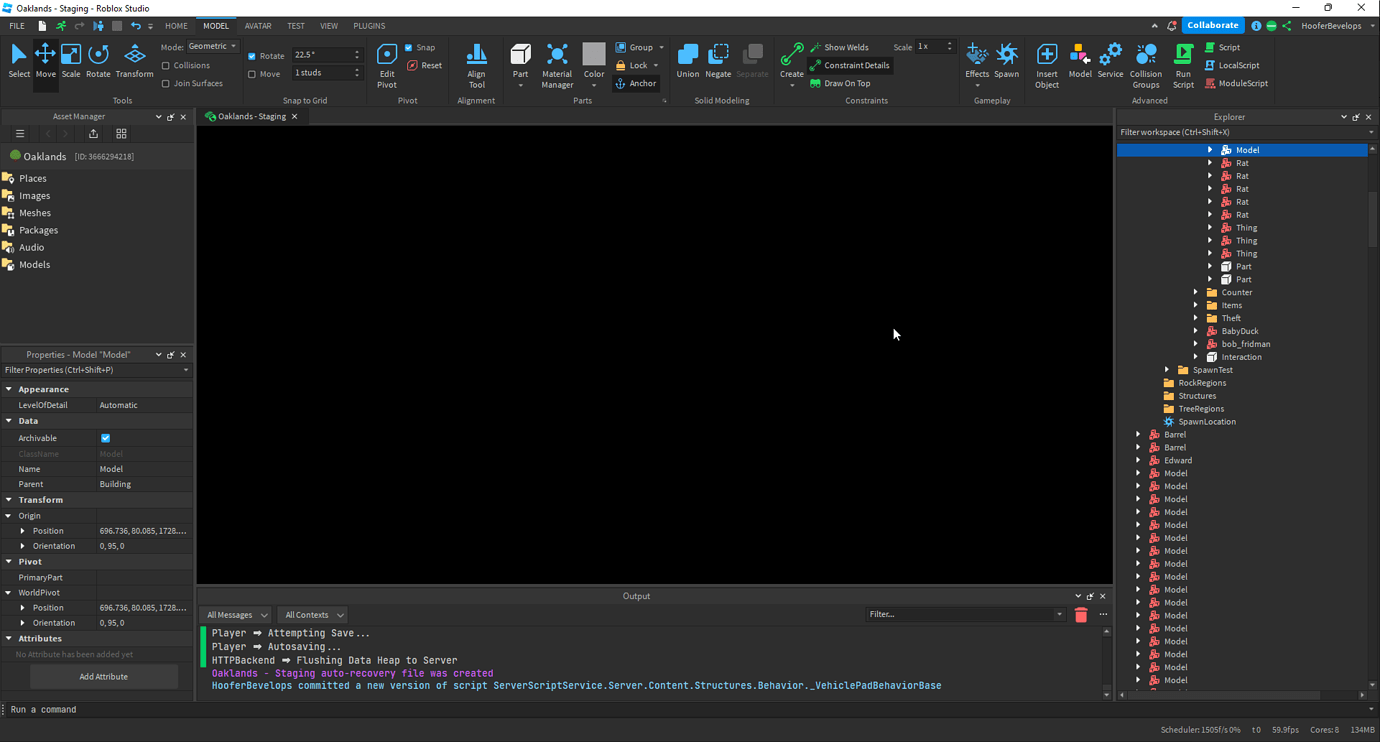
Task: Click the Add Attribute button
Action: click(x=104, y=677)
